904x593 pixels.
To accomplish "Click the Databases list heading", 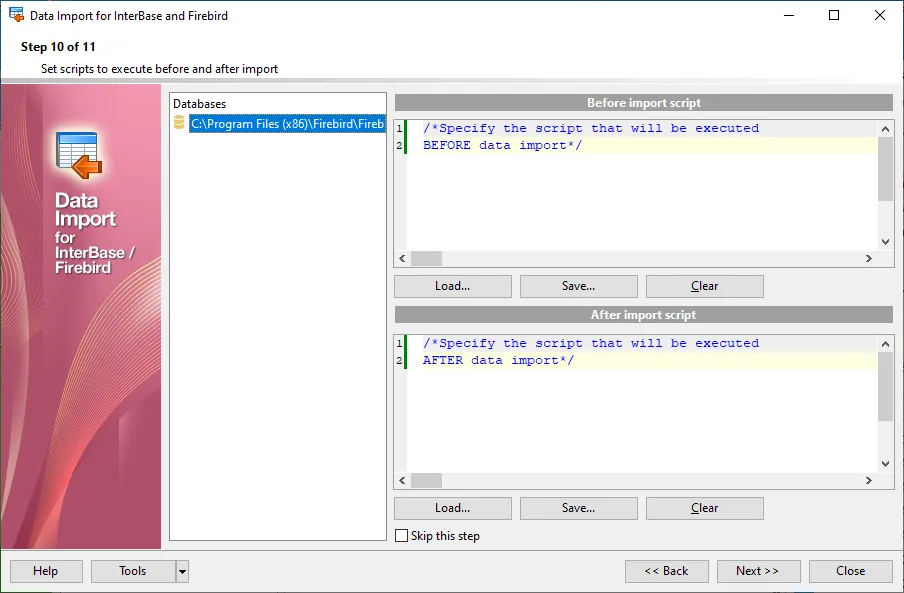I will [199, 104].
